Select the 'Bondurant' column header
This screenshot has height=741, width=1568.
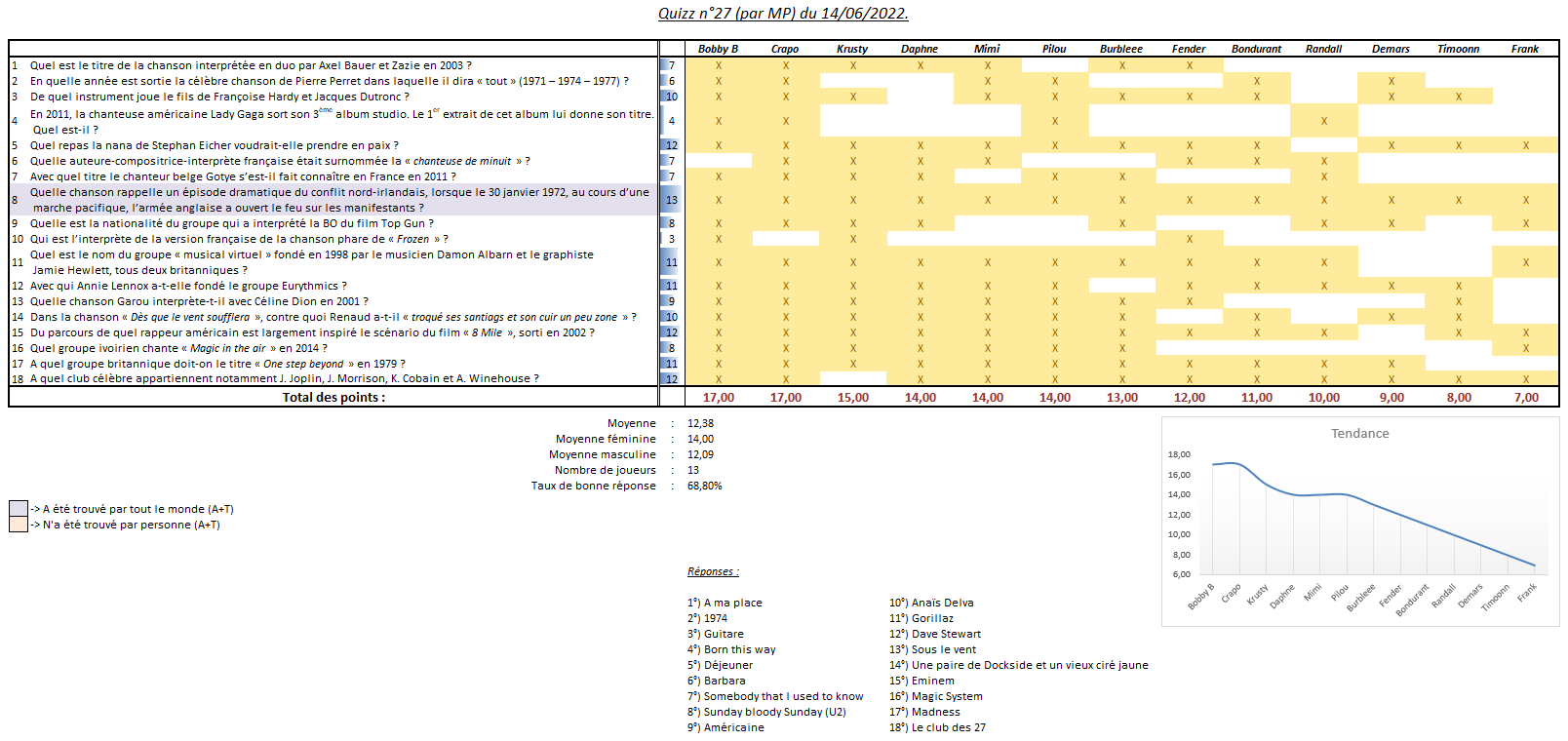[x=1256, y=49]
